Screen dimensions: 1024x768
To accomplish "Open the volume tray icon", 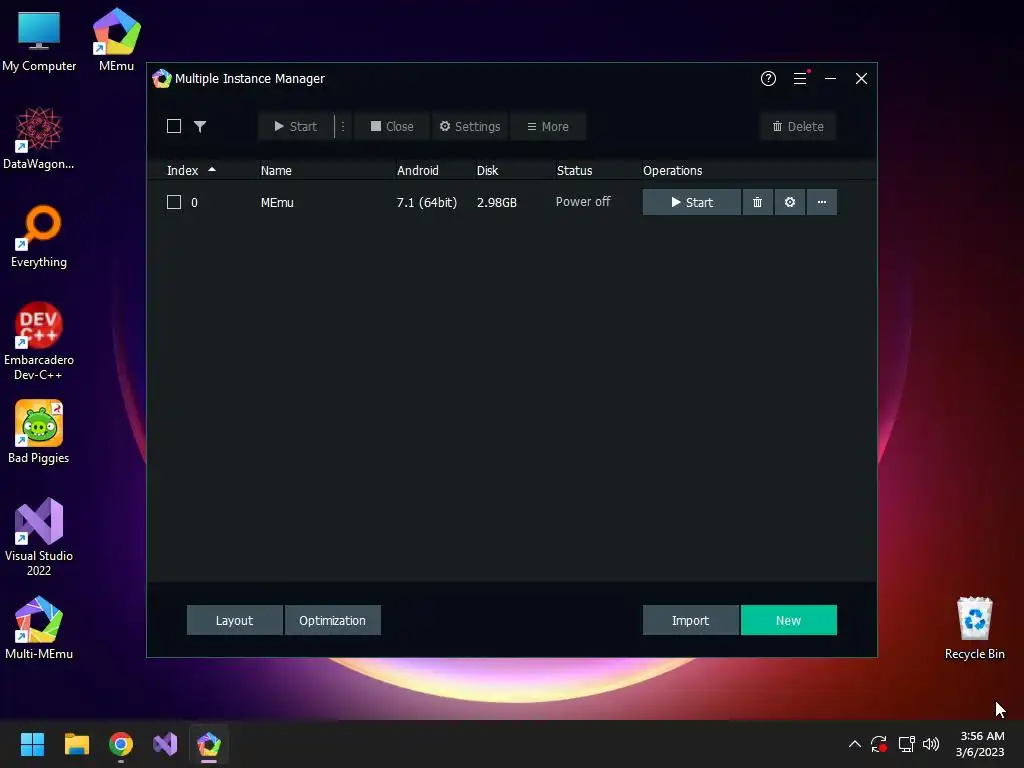I will tap(931, 744).
